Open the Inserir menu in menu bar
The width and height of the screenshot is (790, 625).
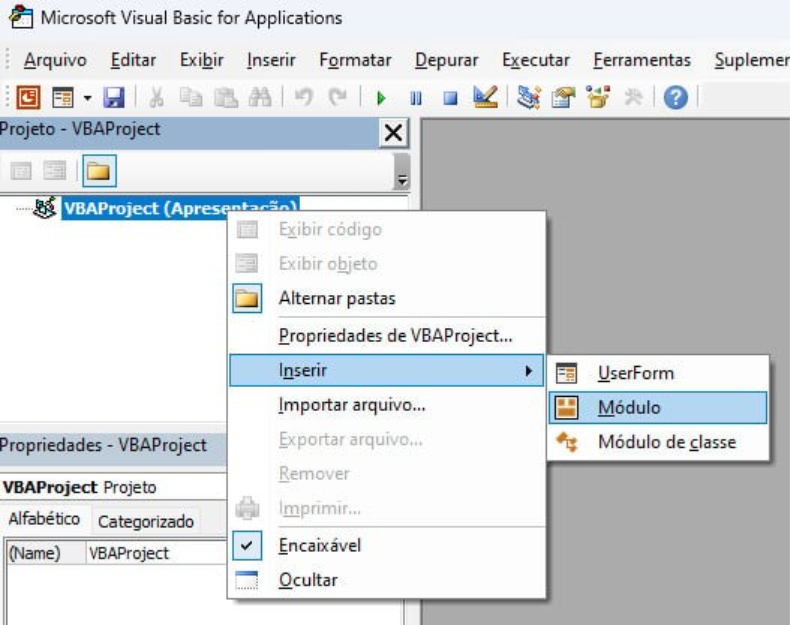pos(271,60)
